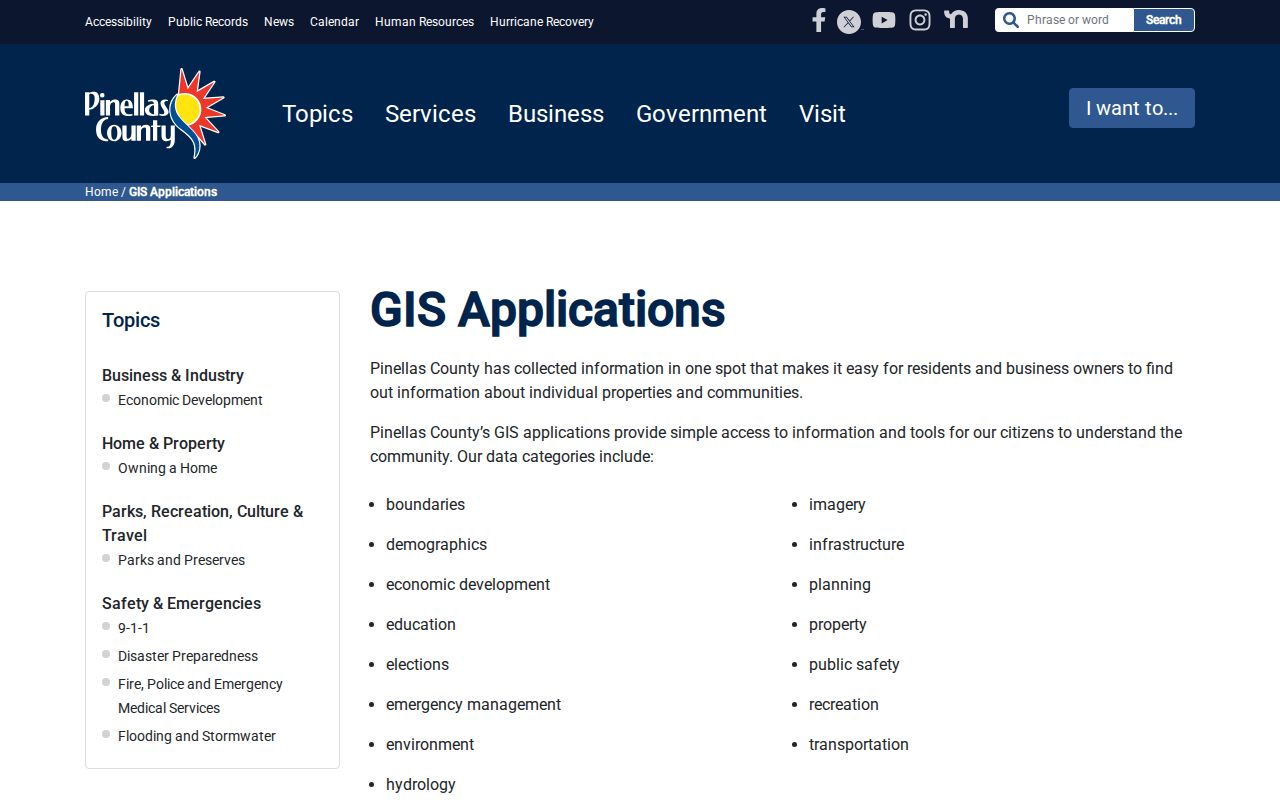Open the Business main menu
The image size is (1280, 800).
(556, 114)
